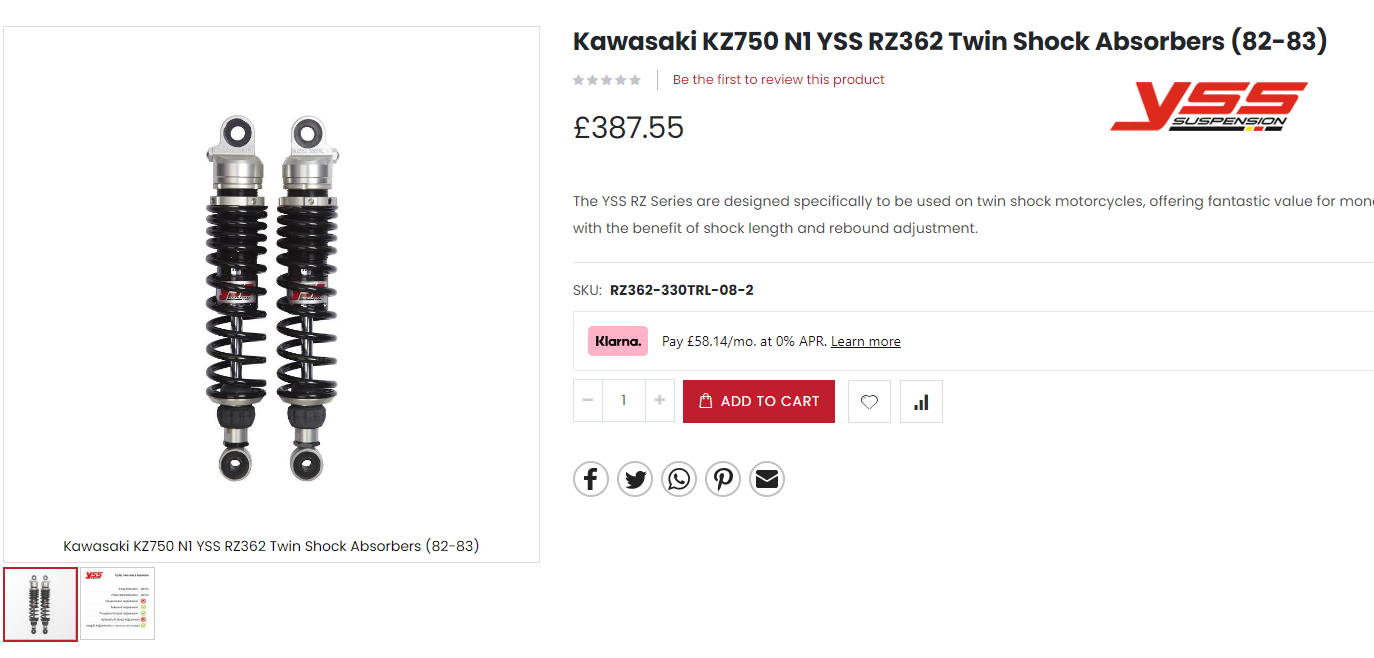Add product to wishlist heart icon

pos(869,401)
